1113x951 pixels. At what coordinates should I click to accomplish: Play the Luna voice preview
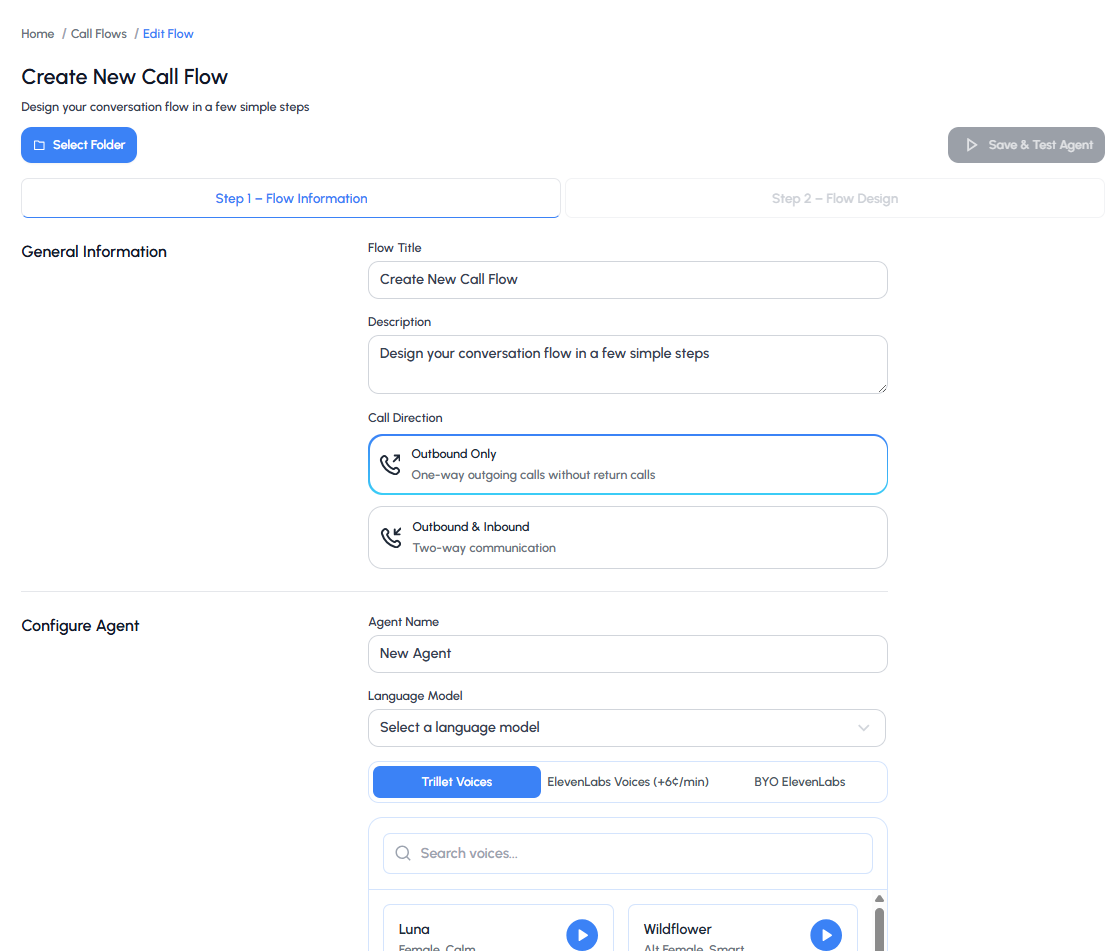pyautogui.click(x=581, y=935)
